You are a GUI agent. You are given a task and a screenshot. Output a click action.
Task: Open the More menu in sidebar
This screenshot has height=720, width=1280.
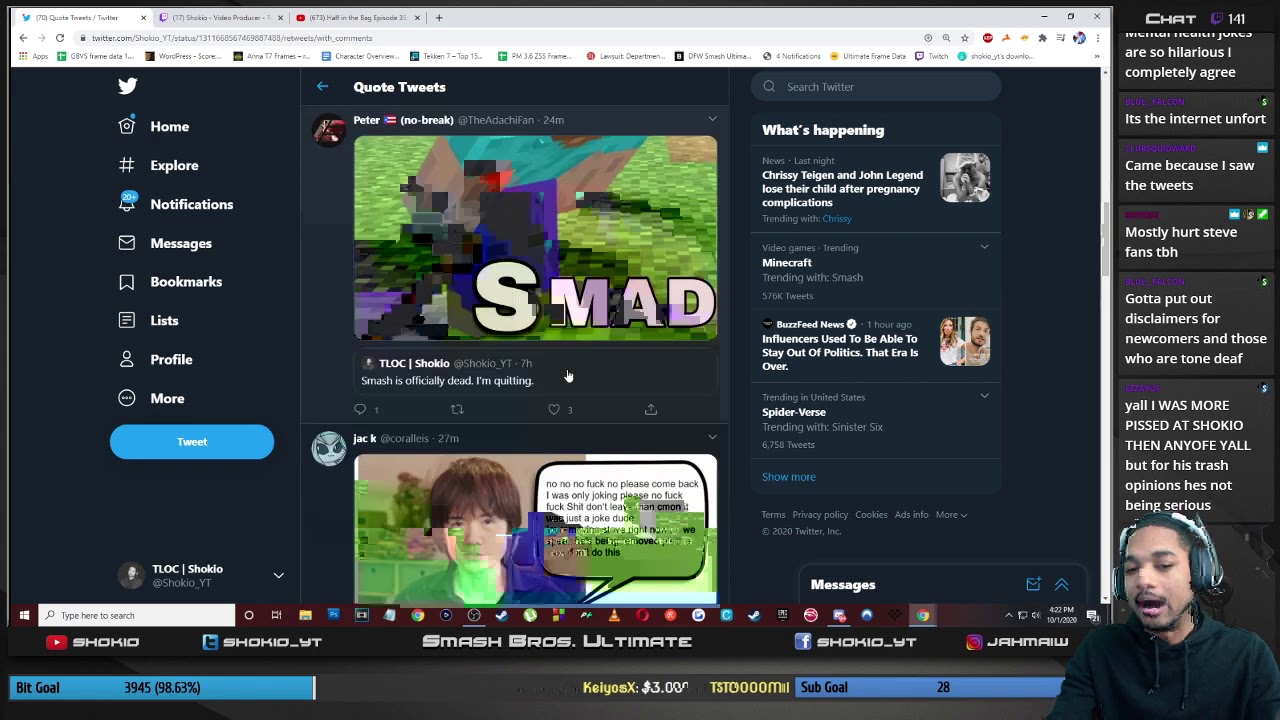(x=151, y=398)
